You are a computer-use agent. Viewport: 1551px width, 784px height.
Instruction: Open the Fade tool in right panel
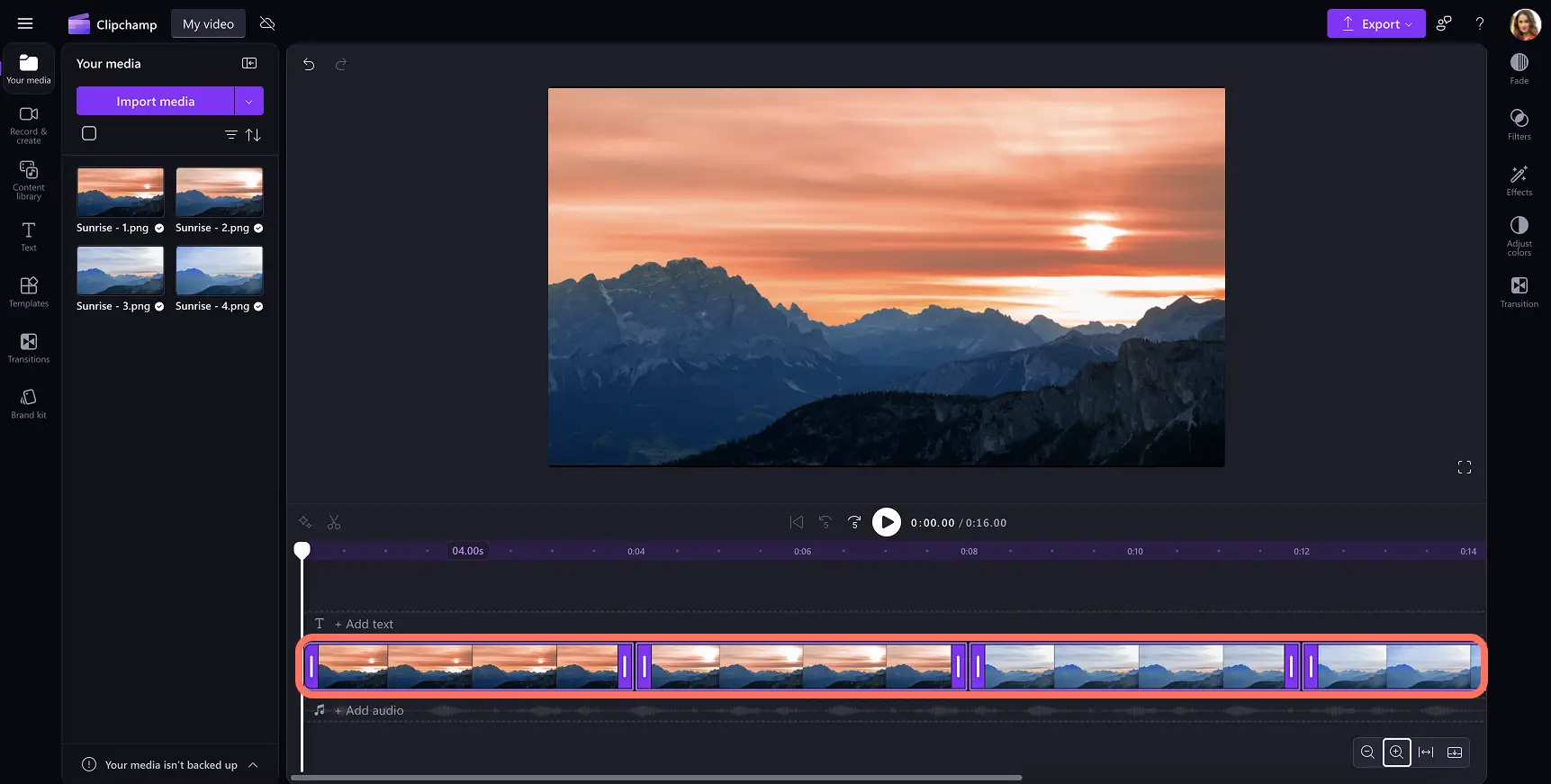pos(1519,68)
